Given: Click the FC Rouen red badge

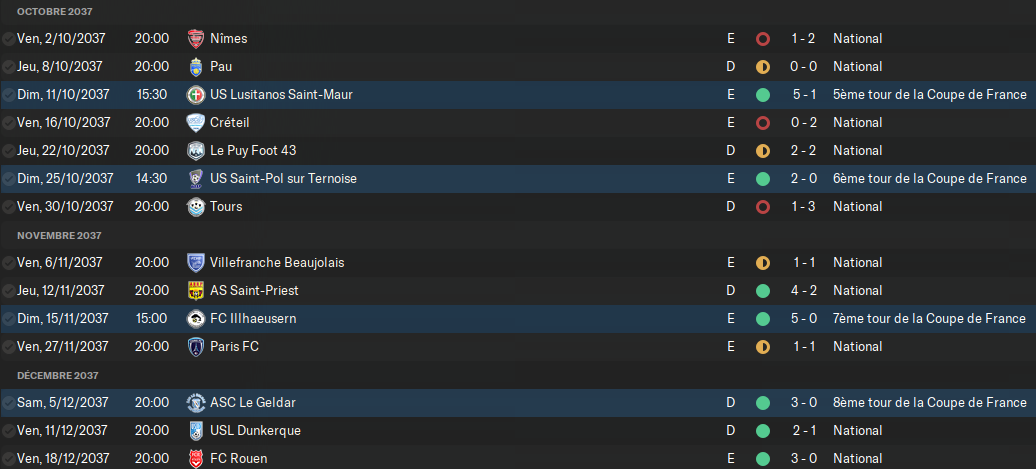Looking at the screenshot, I should [x=196, y=458].
